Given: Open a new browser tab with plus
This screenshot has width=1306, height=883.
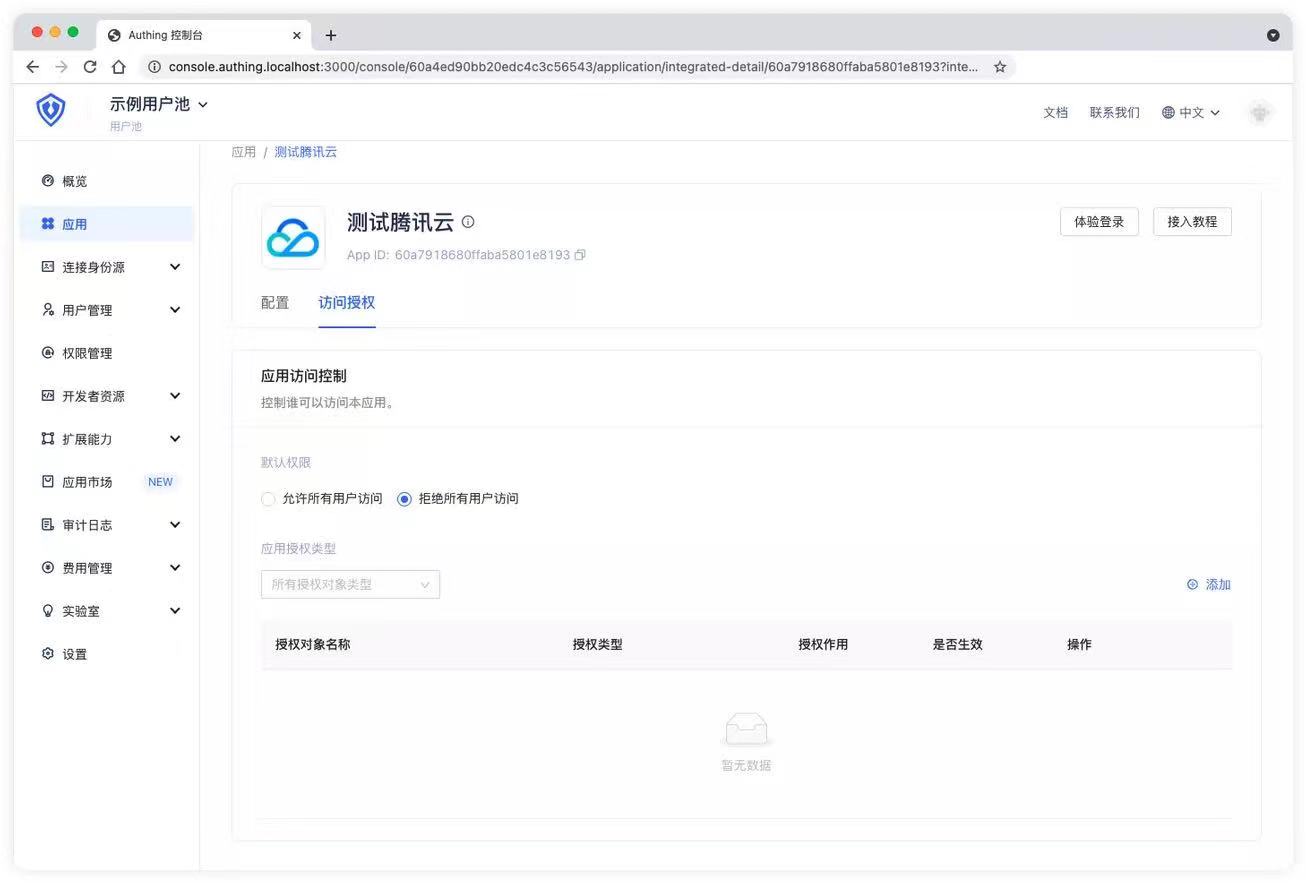Looking at the screenshot, I should click(331, 35).
